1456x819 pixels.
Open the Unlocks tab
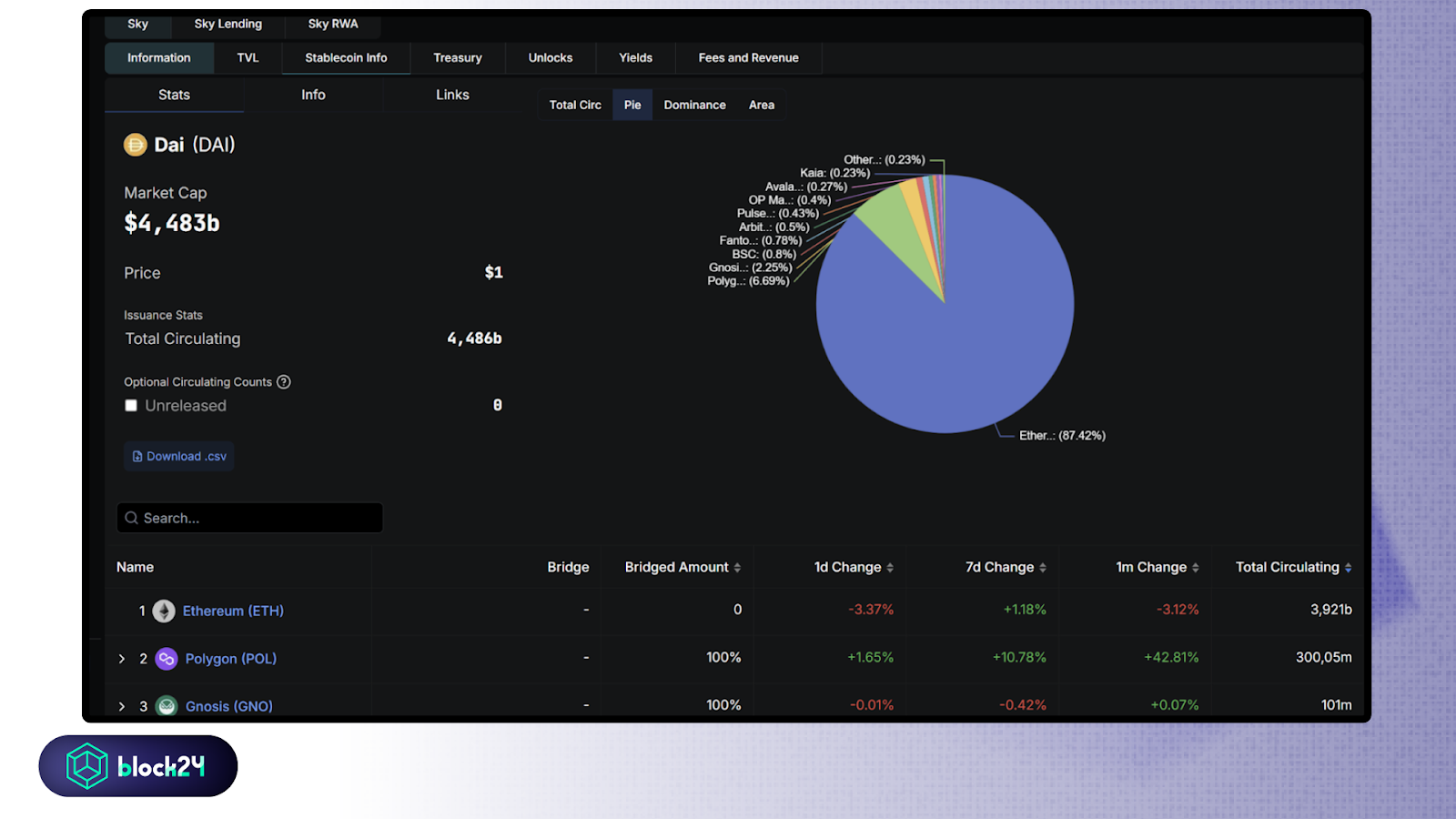pos(551,57)
